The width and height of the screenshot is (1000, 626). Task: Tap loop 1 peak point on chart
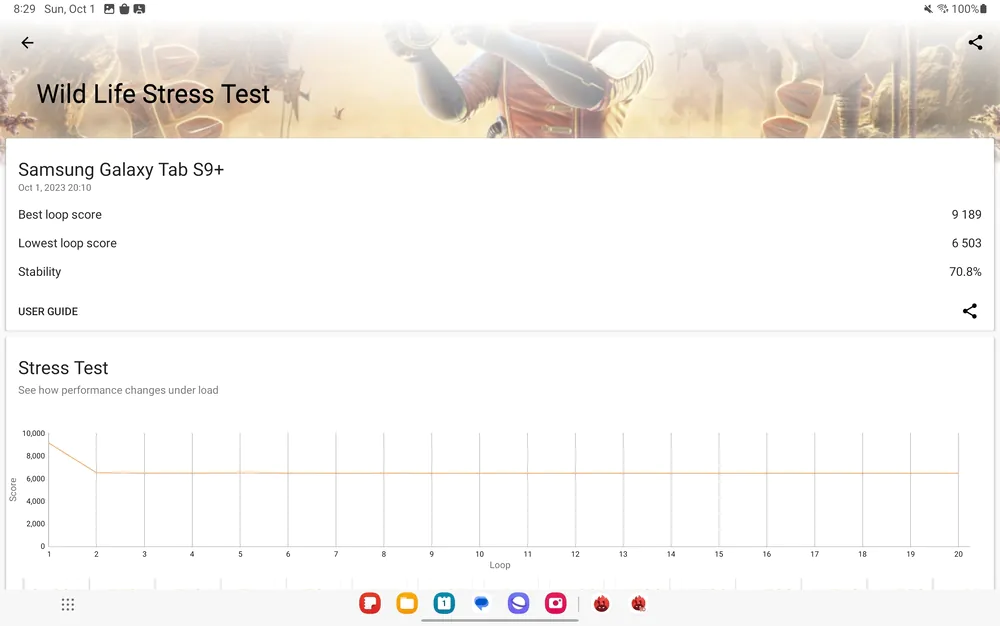coord(49,442)
